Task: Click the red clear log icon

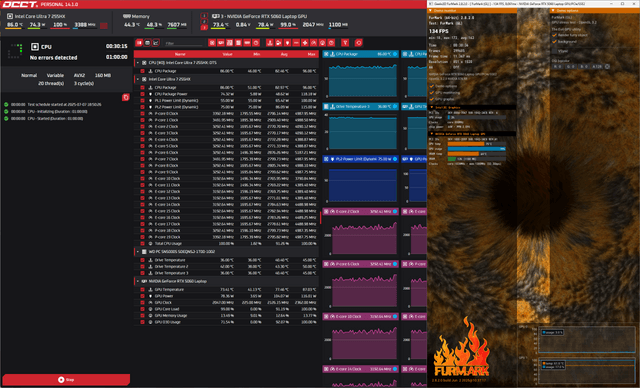Action: (126, 97)
